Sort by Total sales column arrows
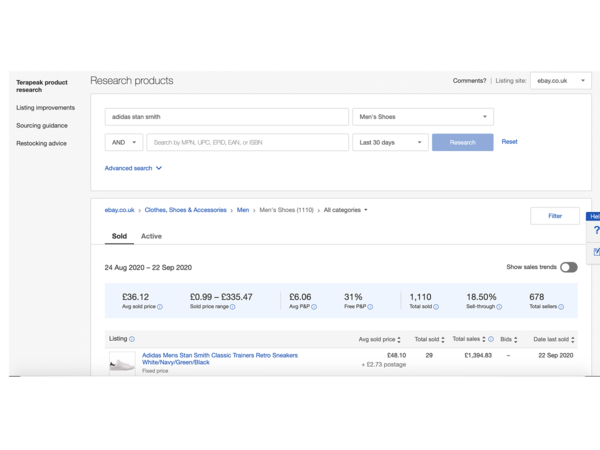The width and height of the screenshot is (600, 450). [x=484, y=339]
